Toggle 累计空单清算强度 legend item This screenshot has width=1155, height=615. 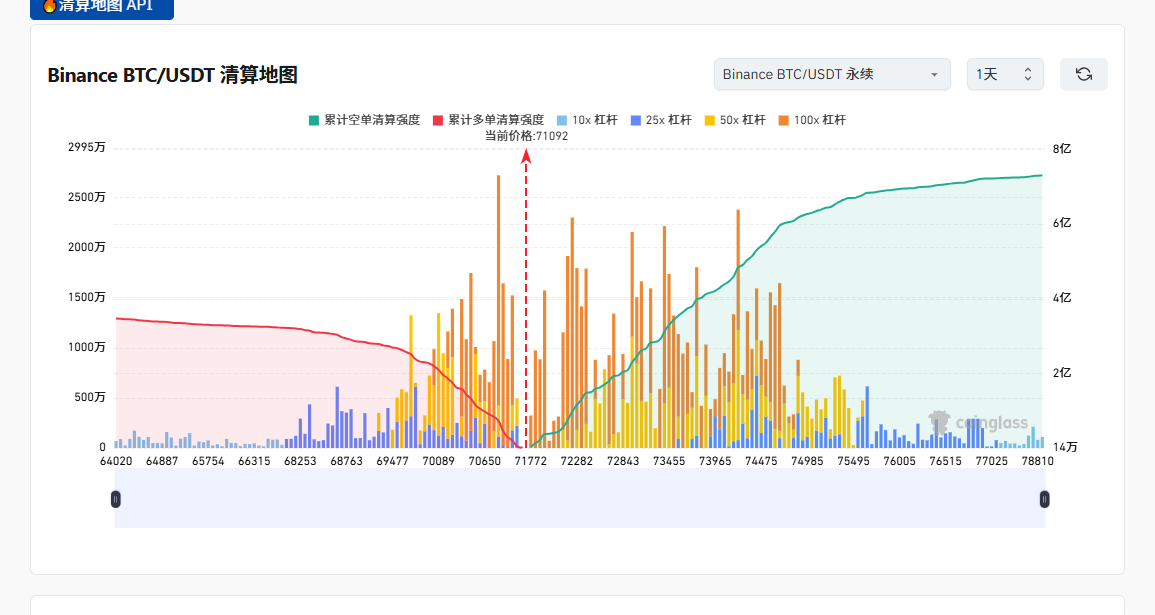click(364, 120)
